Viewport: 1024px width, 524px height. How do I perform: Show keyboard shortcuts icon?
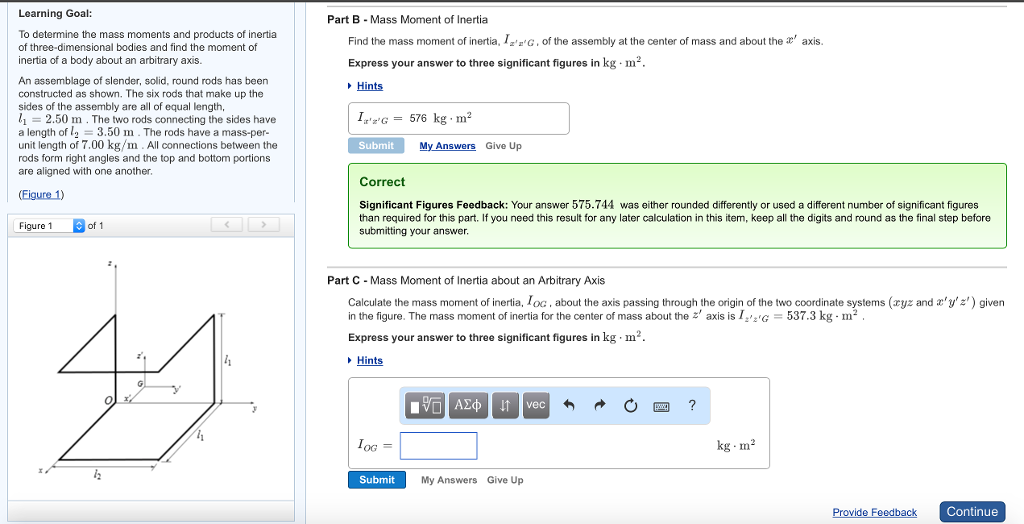coord(661,406)
